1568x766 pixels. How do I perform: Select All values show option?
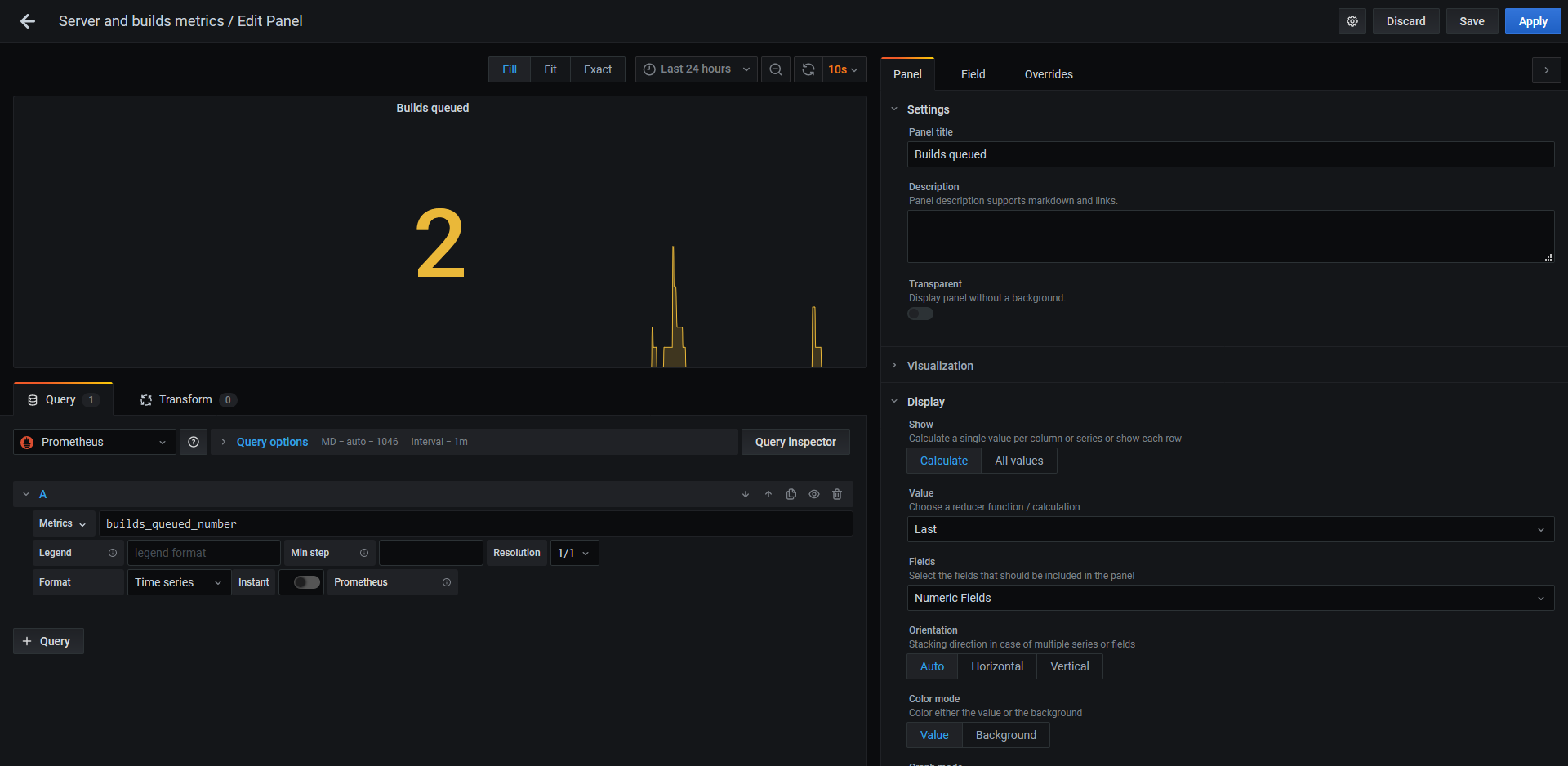point(1019,461)
